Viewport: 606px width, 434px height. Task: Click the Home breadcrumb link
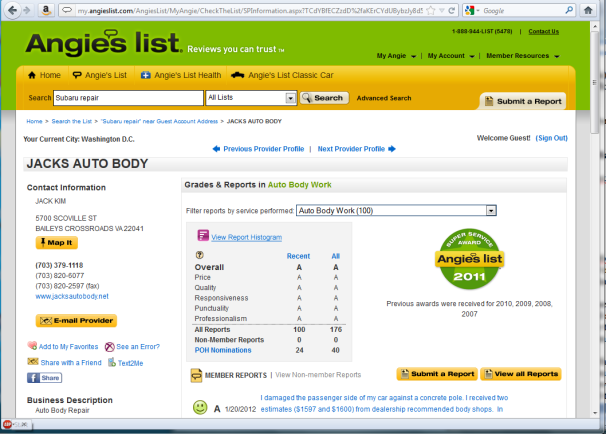point(34,121)
